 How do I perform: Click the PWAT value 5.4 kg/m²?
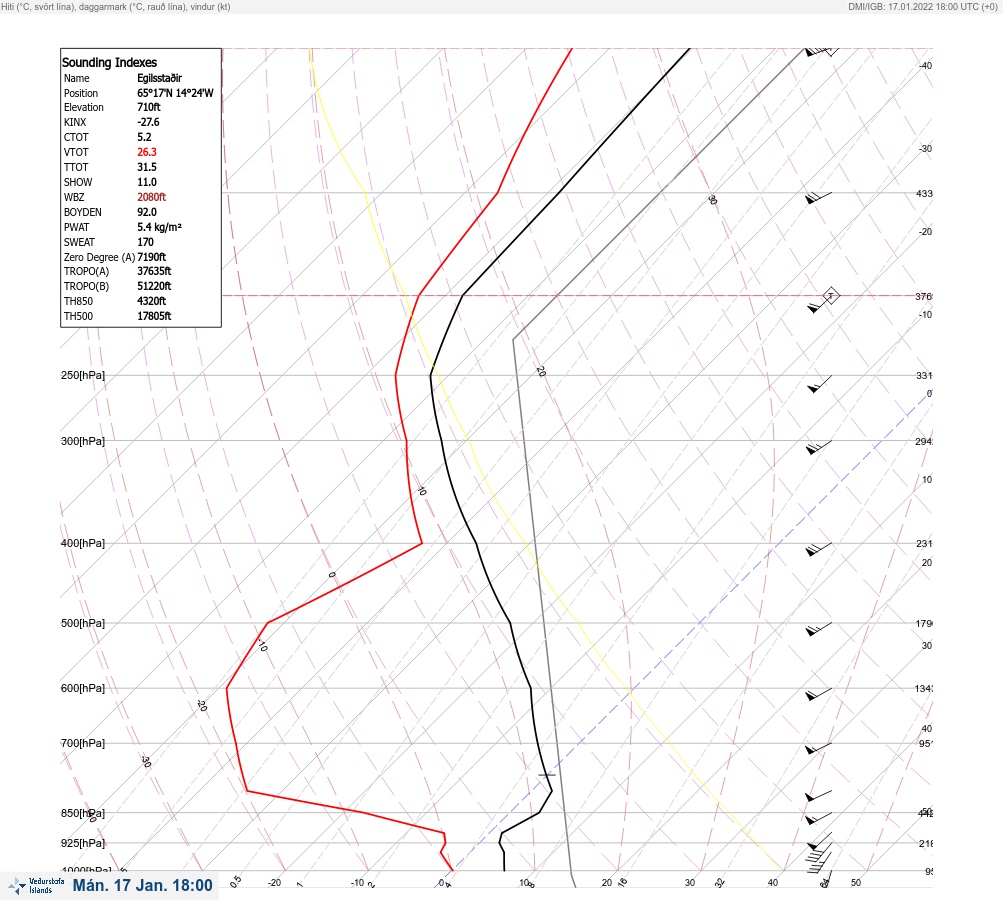pos(159,227)
